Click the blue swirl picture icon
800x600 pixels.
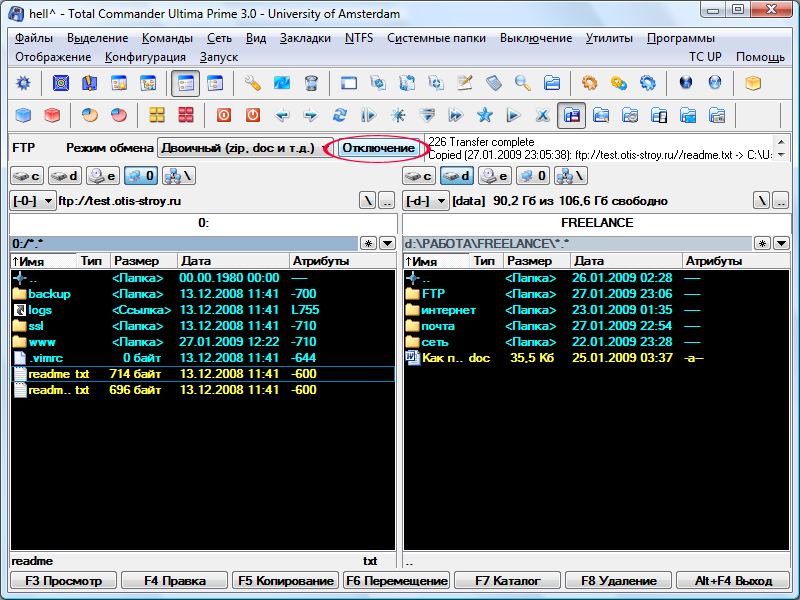click(282, 83)
